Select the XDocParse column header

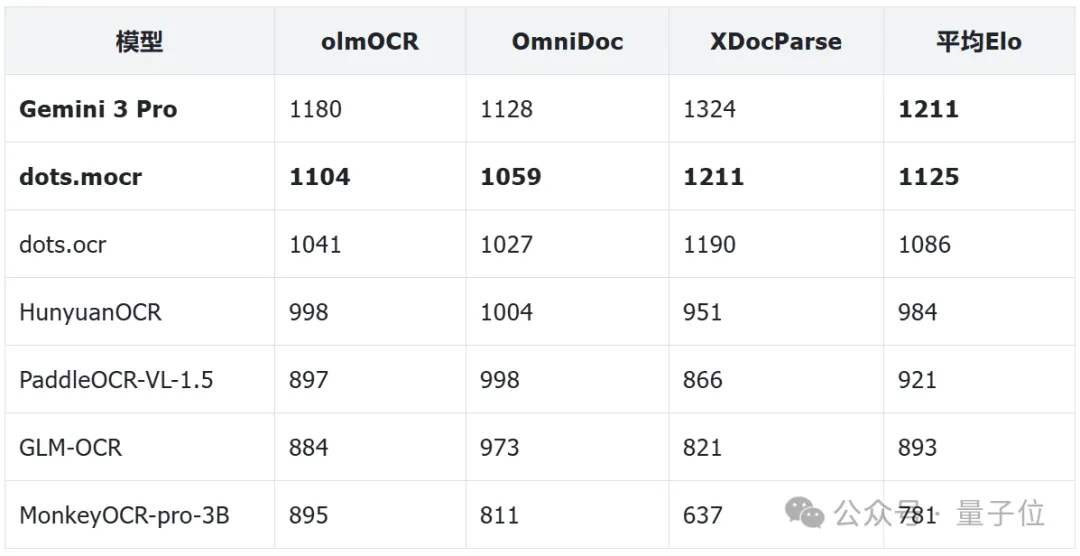[776, 42]
